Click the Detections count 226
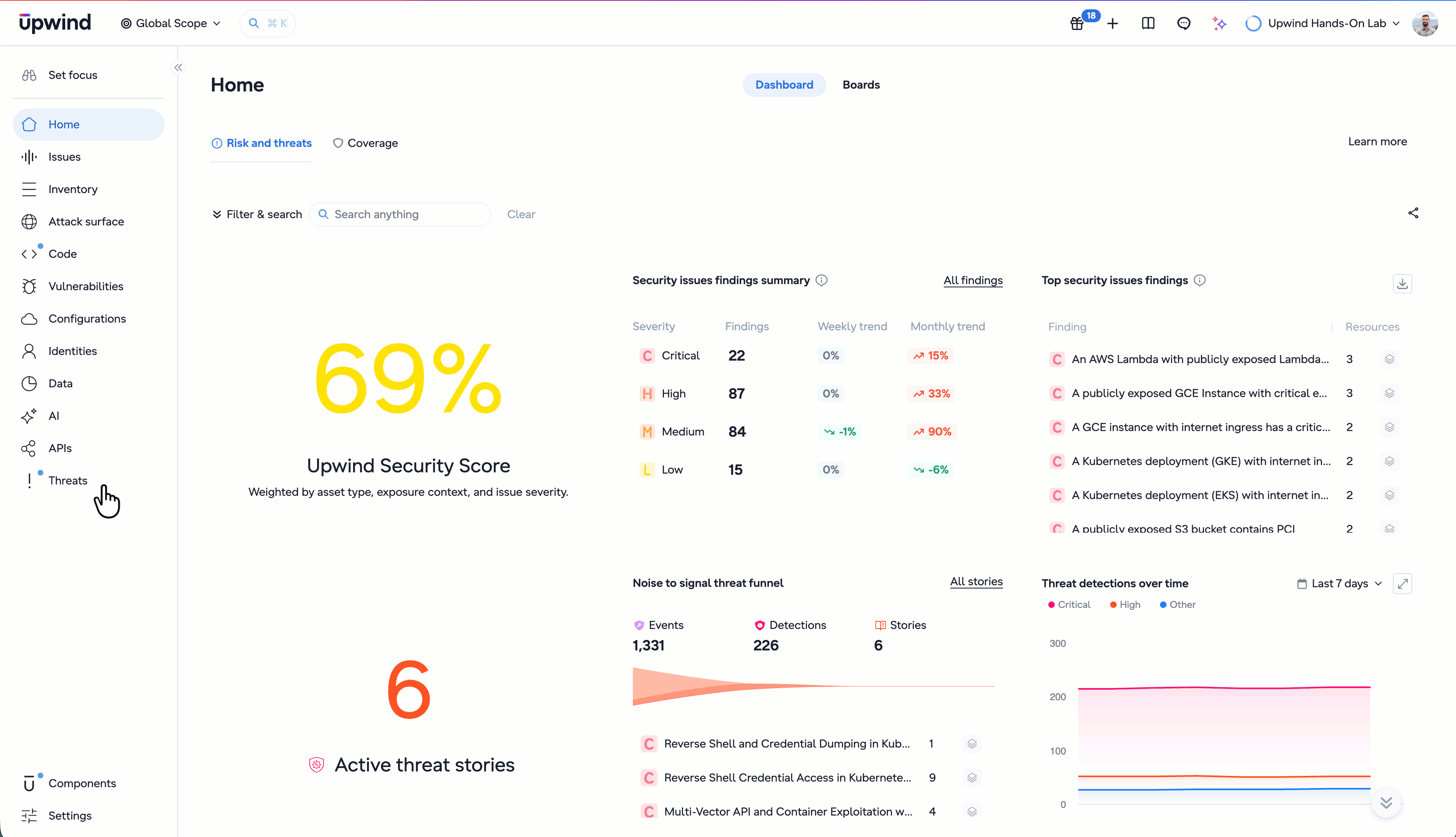 [766, 646]
